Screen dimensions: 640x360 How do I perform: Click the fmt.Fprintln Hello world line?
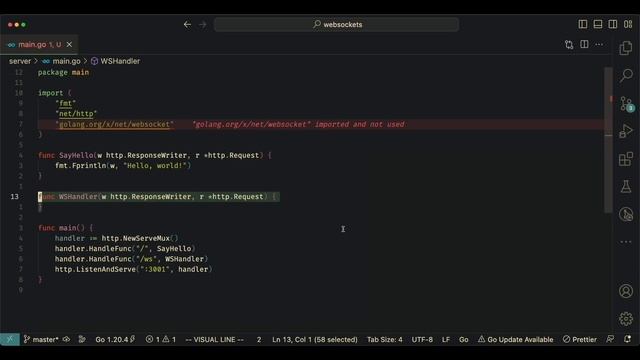click(123, 166)
